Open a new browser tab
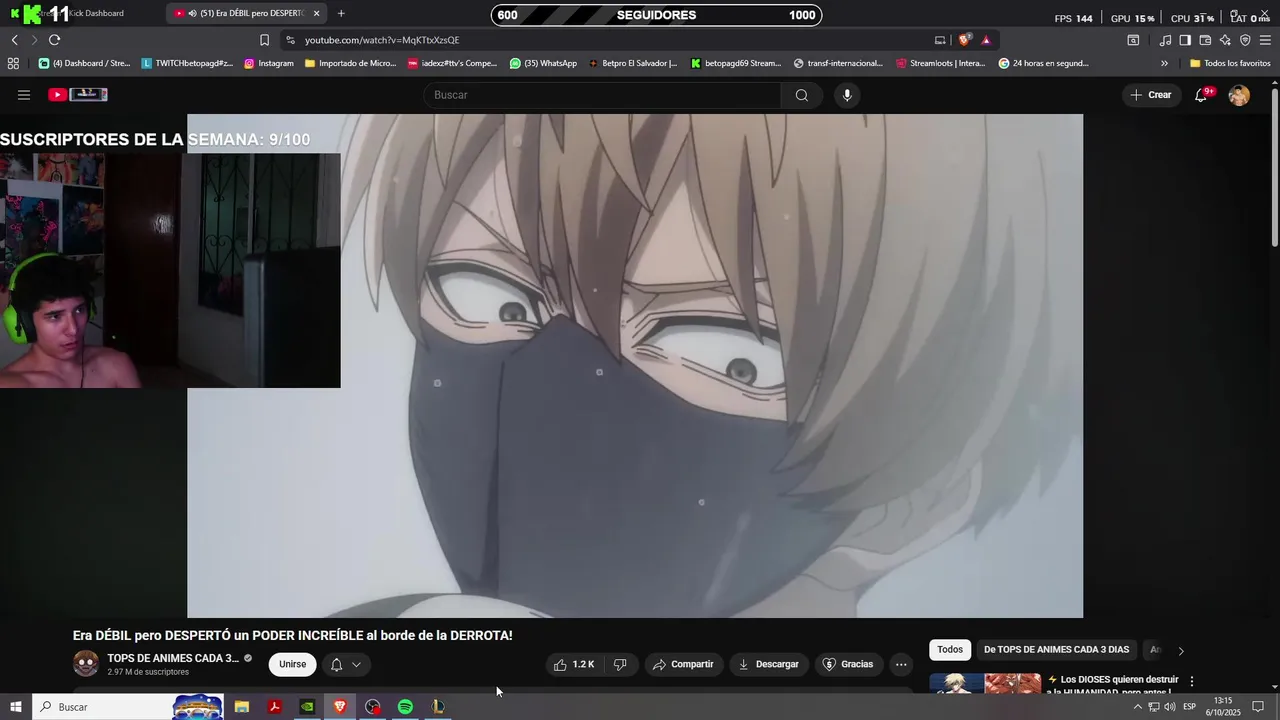The width and height of the screenshot is (1280, 720). point(341,14)
